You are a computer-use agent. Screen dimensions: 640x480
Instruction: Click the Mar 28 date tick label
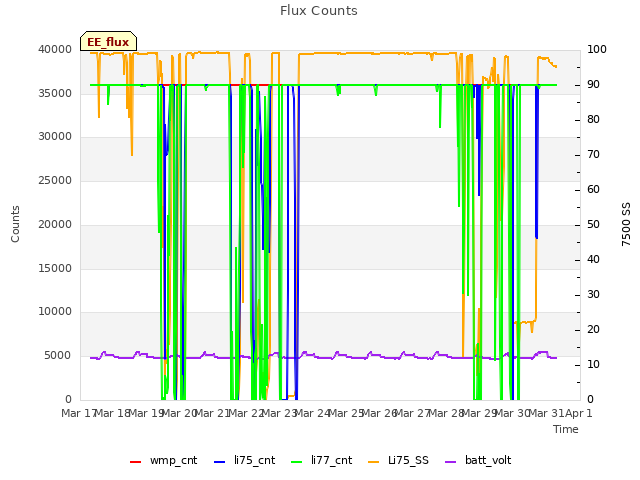pos(446,413)
